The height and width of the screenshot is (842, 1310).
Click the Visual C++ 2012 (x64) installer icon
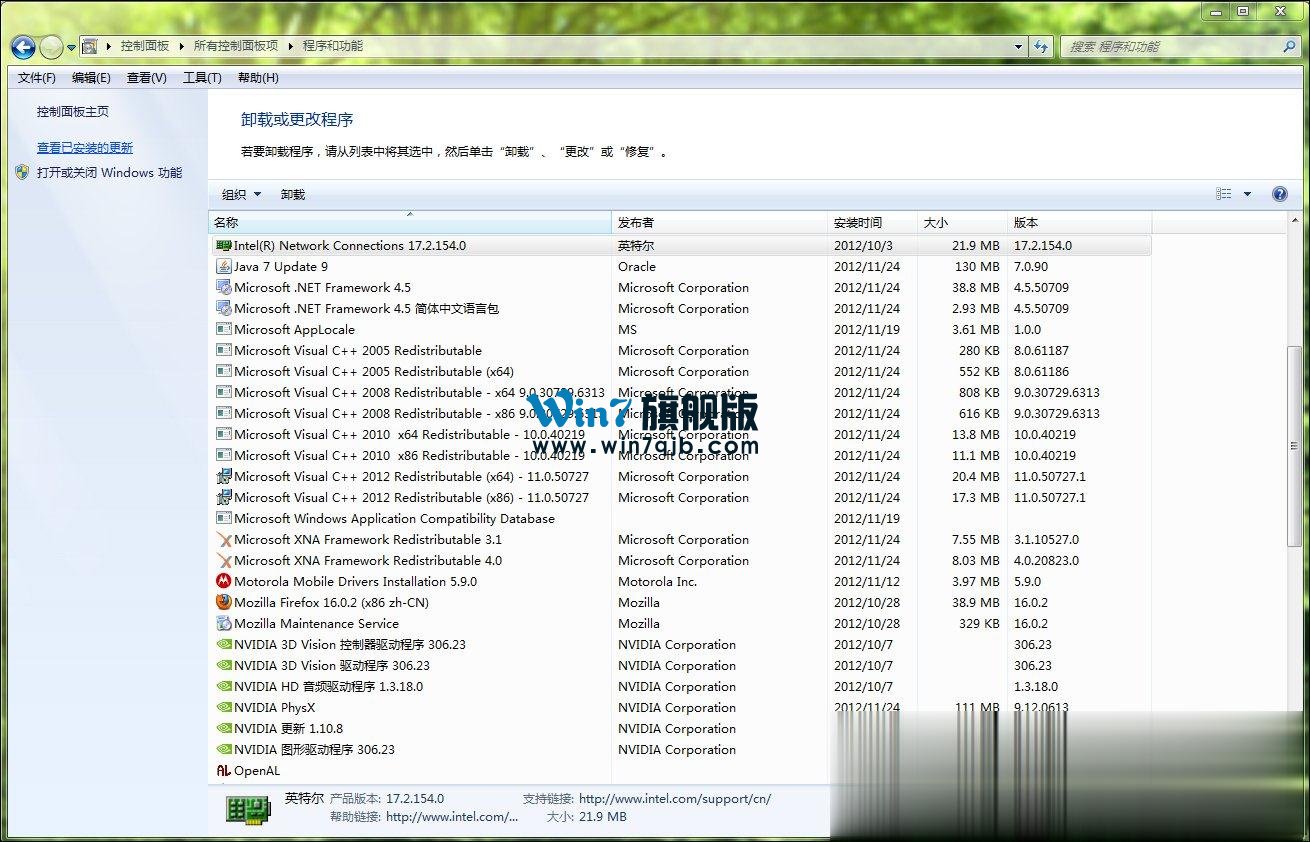click(224, 476)
